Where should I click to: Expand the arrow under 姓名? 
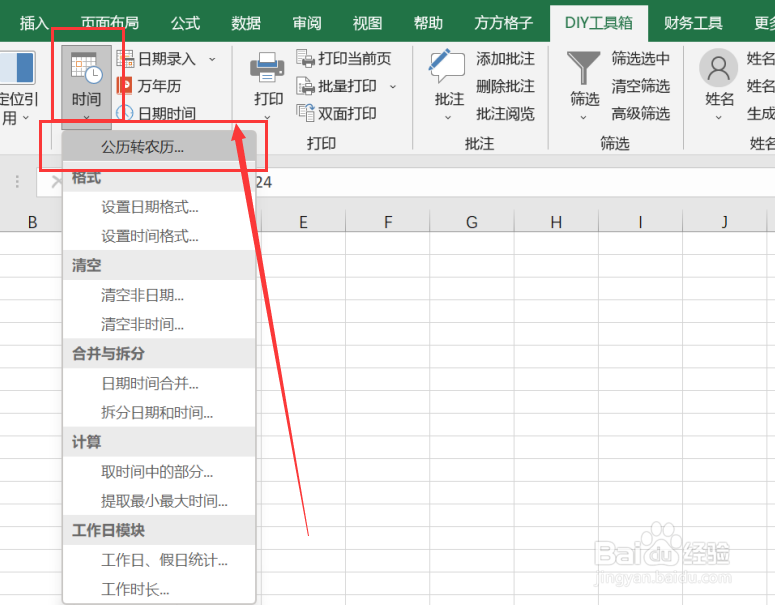tap(719, 118)
